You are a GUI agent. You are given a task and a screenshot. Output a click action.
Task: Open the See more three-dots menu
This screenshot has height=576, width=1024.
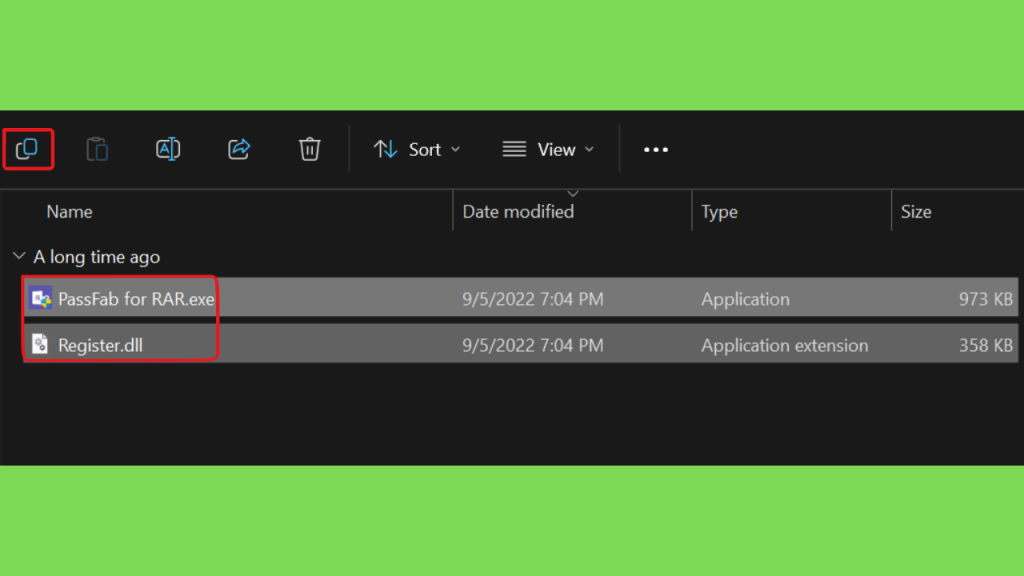pyautogui.click(x=656, y=150)
